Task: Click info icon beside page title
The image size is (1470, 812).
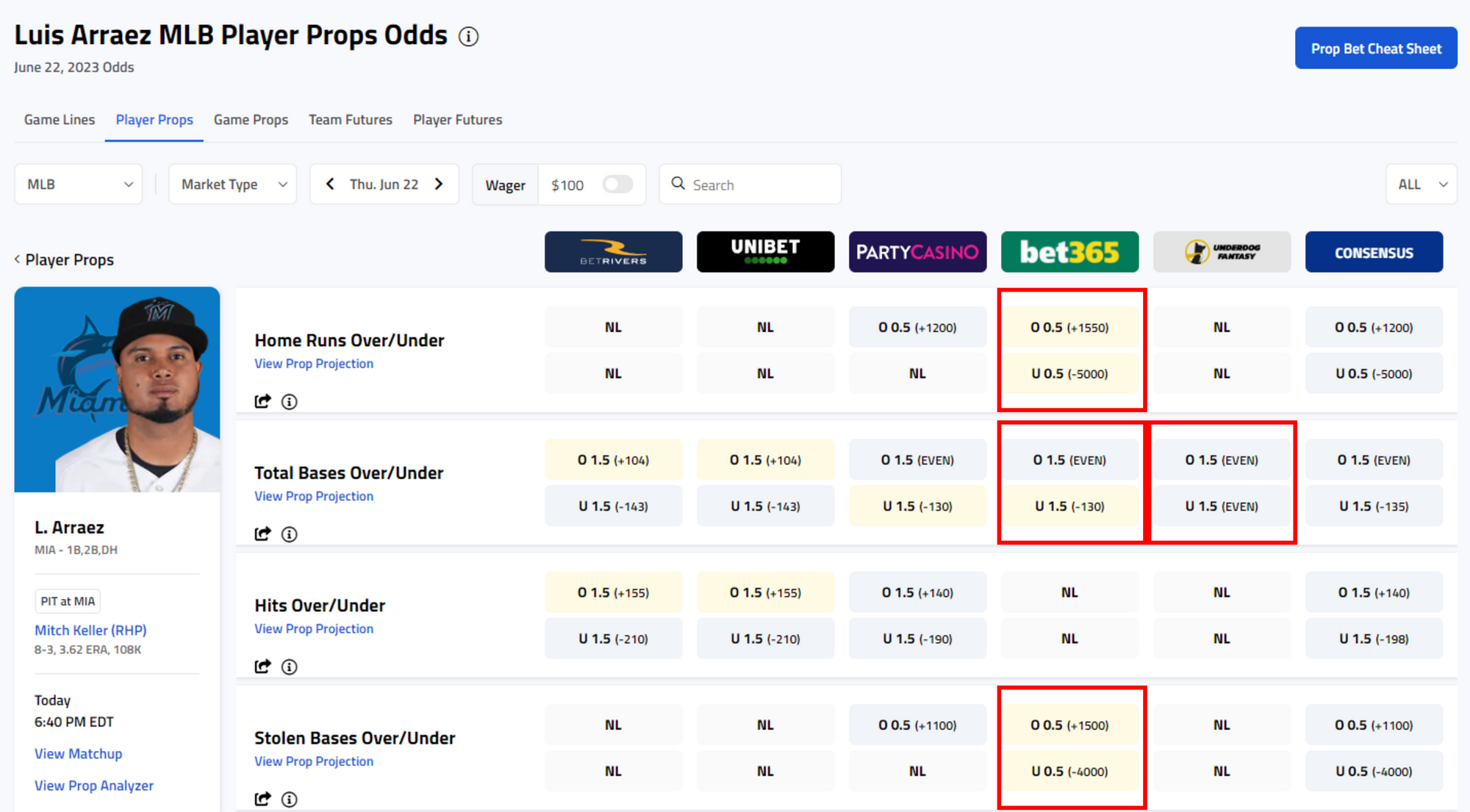Action: point(468,37)
